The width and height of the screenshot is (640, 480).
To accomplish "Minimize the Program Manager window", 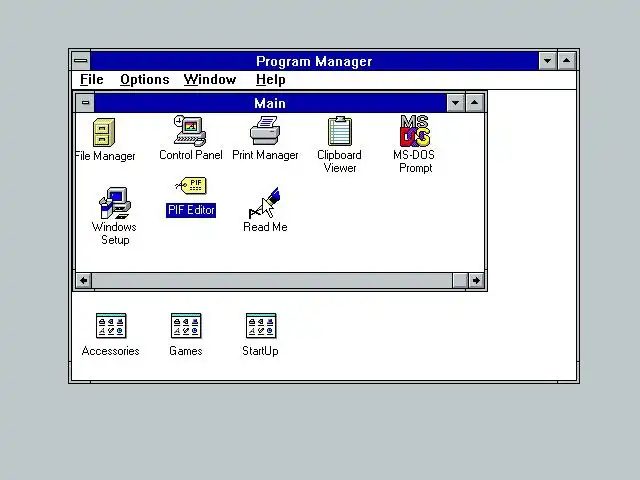I will click(x=548, y=61).
